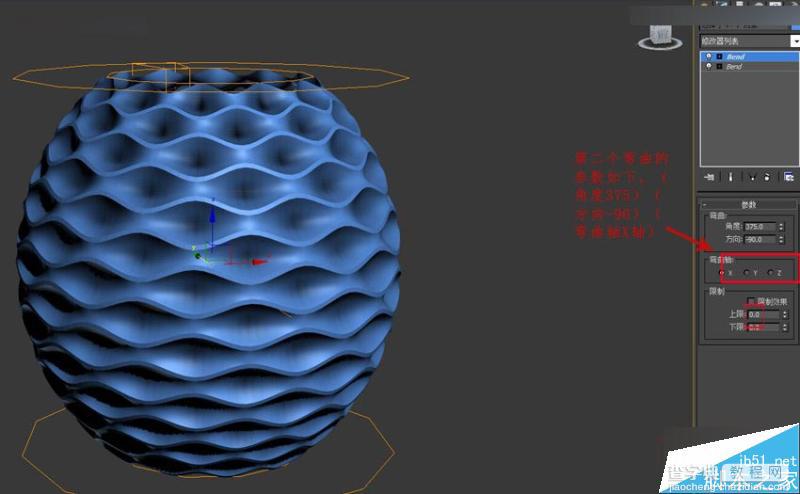Click the ViewCube in the viewport
Screen dimensions: 800x494
(x=661, y=37)
